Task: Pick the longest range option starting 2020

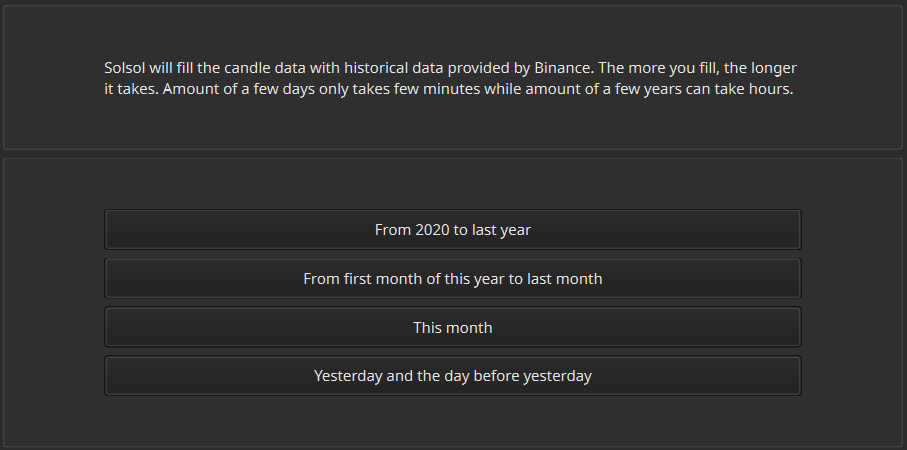Action: click(x=452, y=230)
